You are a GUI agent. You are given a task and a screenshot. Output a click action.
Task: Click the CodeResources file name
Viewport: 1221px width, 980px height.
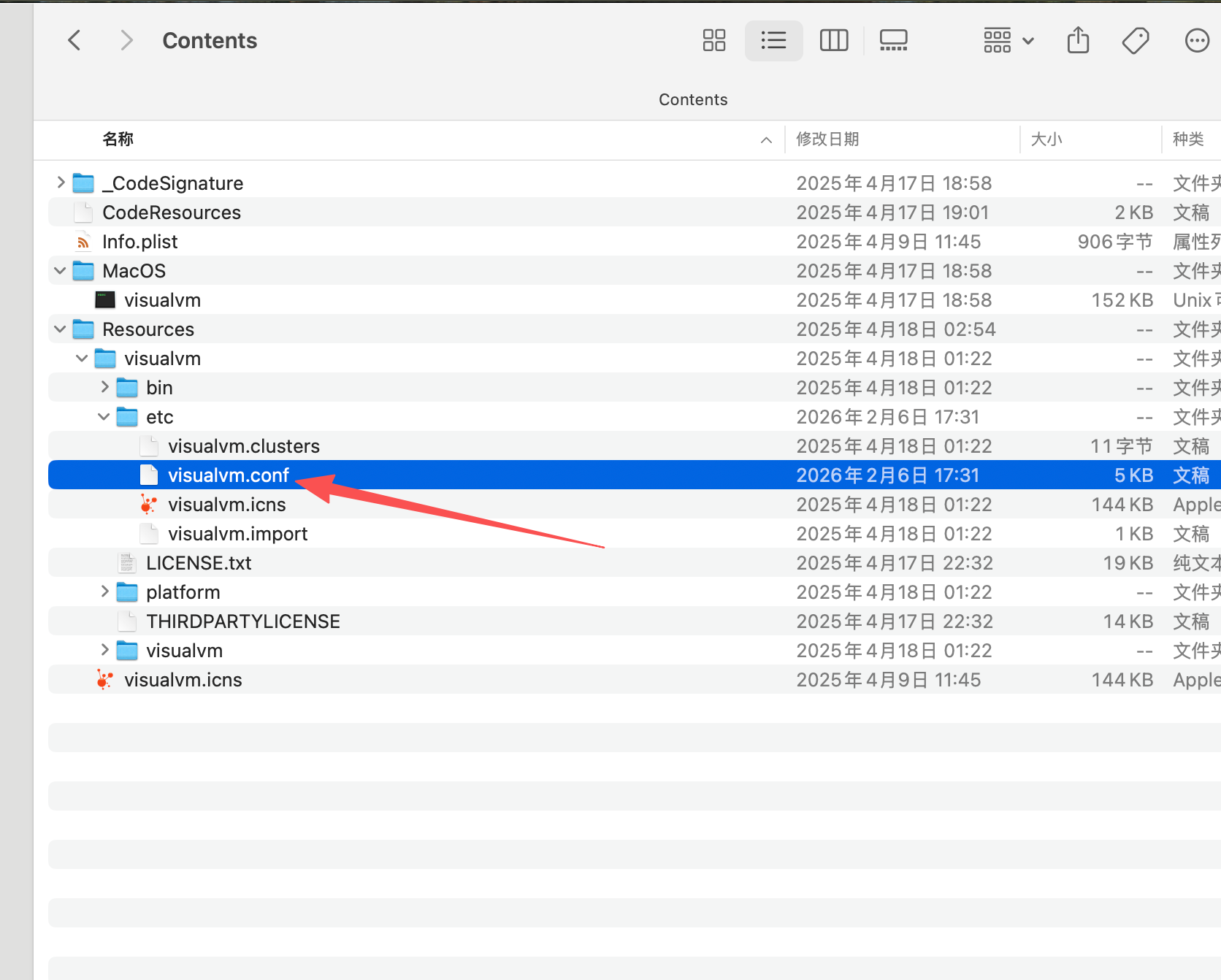pyautogui.click(x=172, y=213)
